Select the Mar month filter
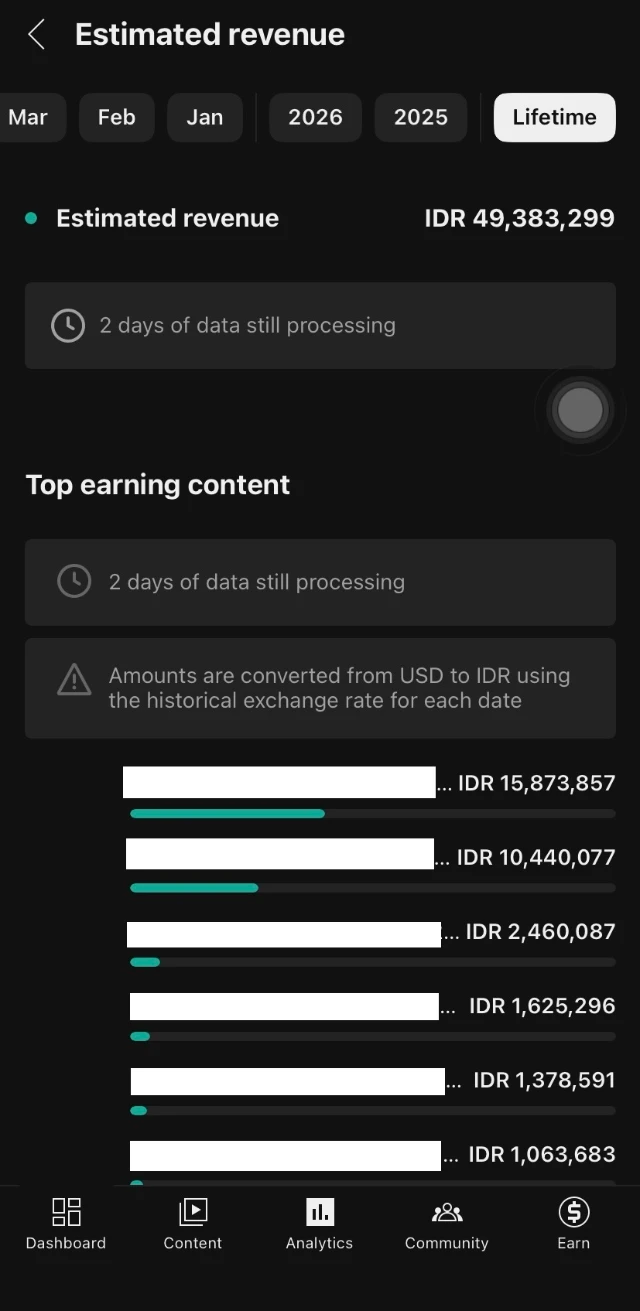This screenshot has height=1311, width=640. [28, 117]
